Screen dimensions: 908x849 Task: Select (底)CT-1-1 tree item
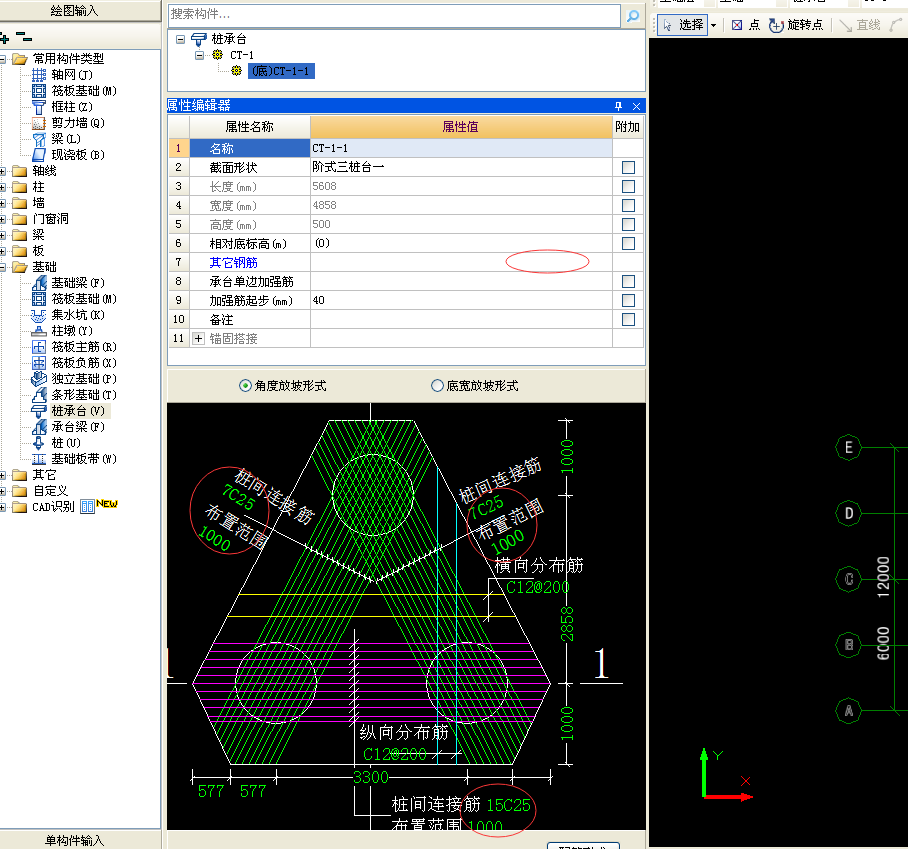pos(281,71)
